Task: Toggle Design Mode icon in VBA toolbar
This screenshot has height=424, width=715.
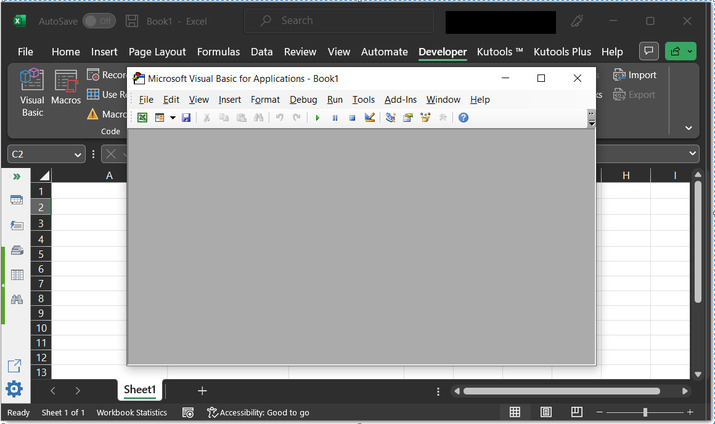Action: click(370, 118)
